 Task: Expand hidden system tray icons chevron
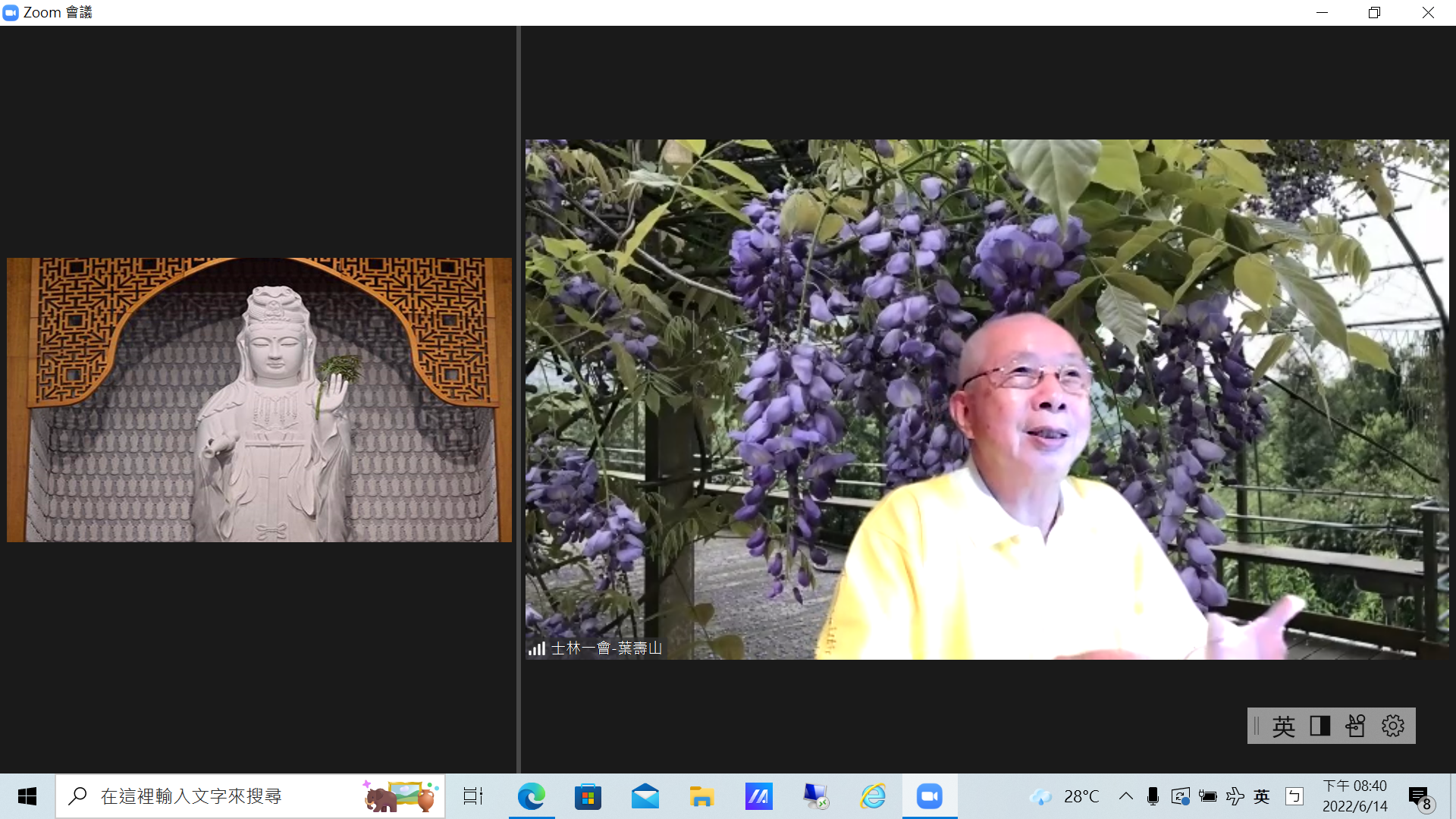pyautogui.click(x=1125, y=796)
